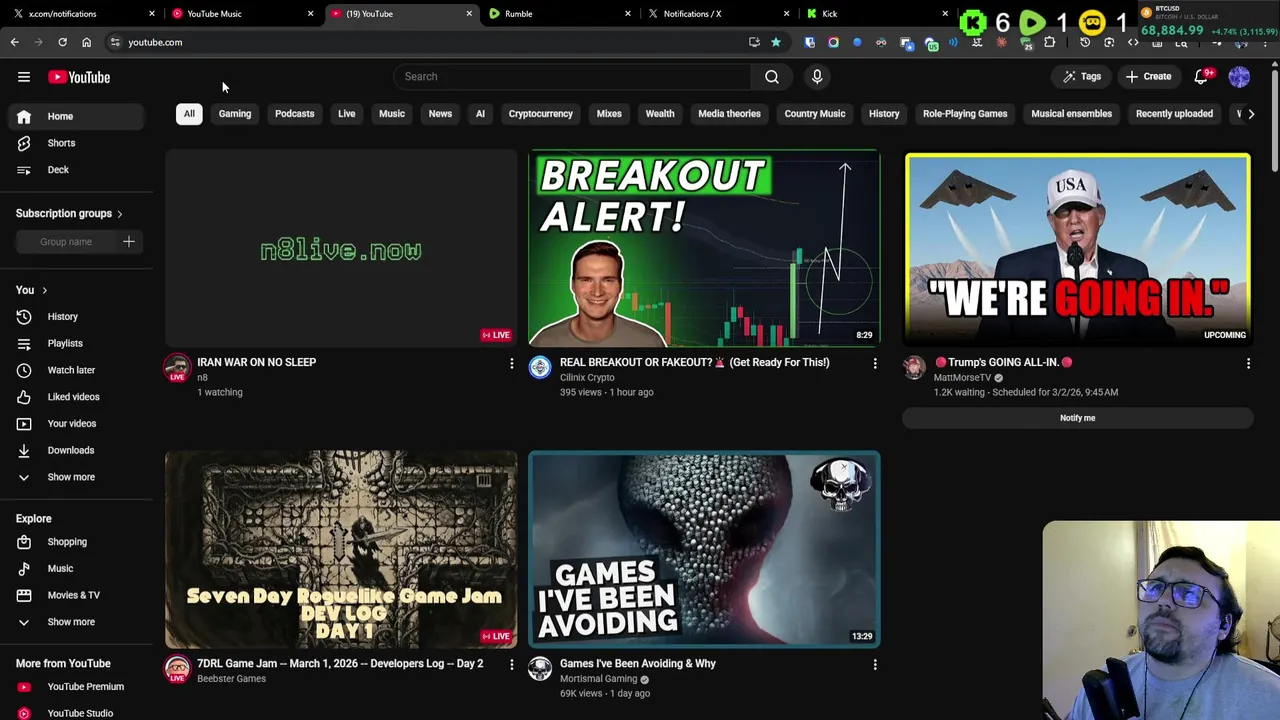Image resolution: width=1280 pixels, height=720 pixels.
Task: Open more options for Trump's GOING ALL-IN
Action: click(x=1248, y=364)
